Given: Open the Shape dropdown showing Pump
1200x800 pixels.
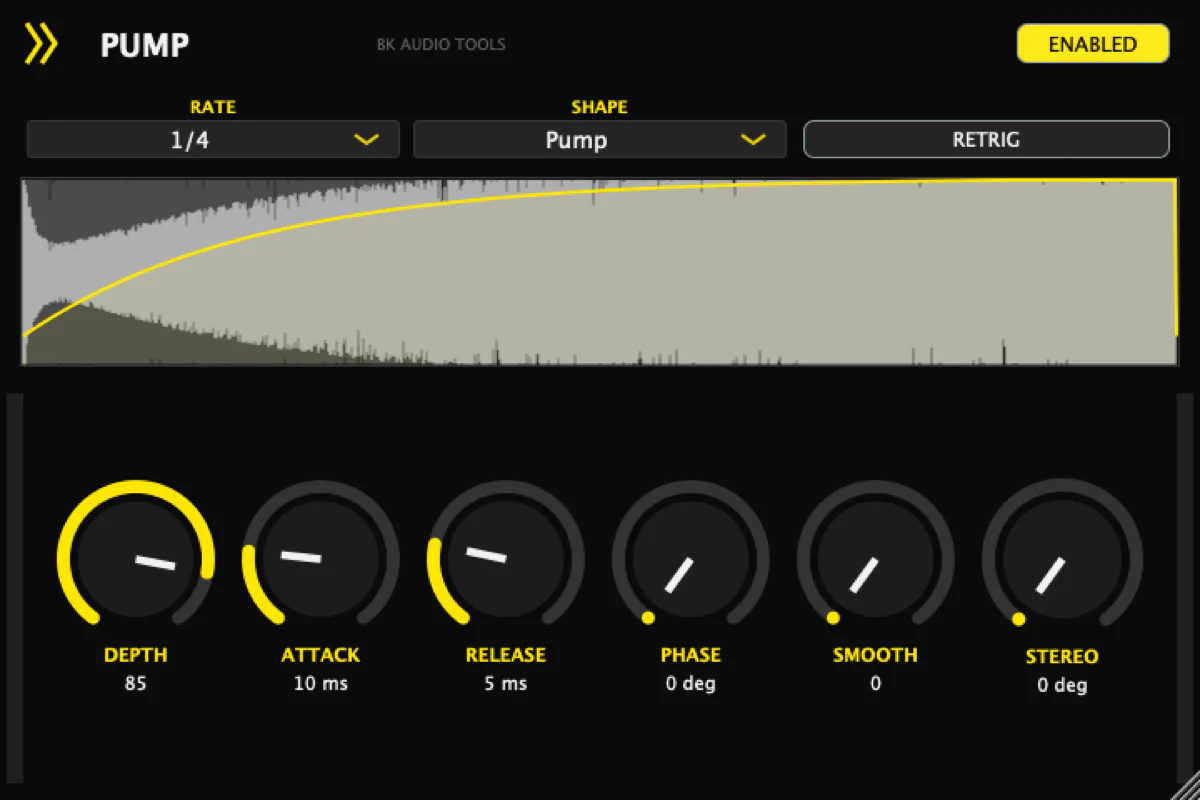Looking at the screenshot, I should pos(600,140).
